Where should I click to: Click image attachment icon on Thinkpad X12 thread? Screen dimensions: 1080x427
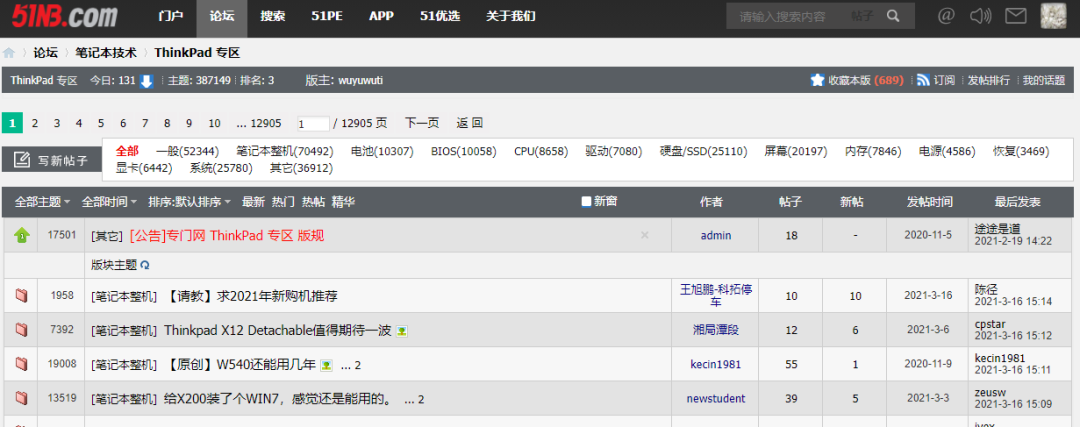point(402,331)
